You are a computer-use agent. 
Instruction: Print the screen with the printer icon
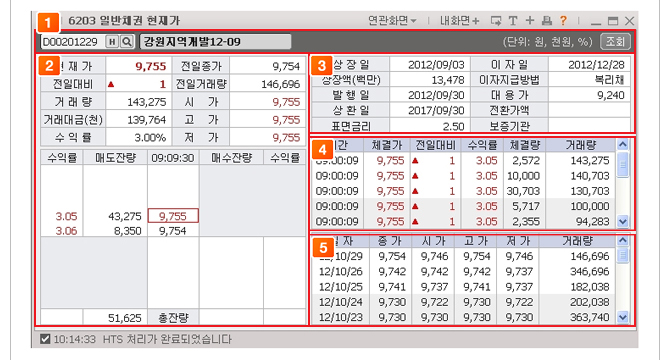tap(547, 20)
